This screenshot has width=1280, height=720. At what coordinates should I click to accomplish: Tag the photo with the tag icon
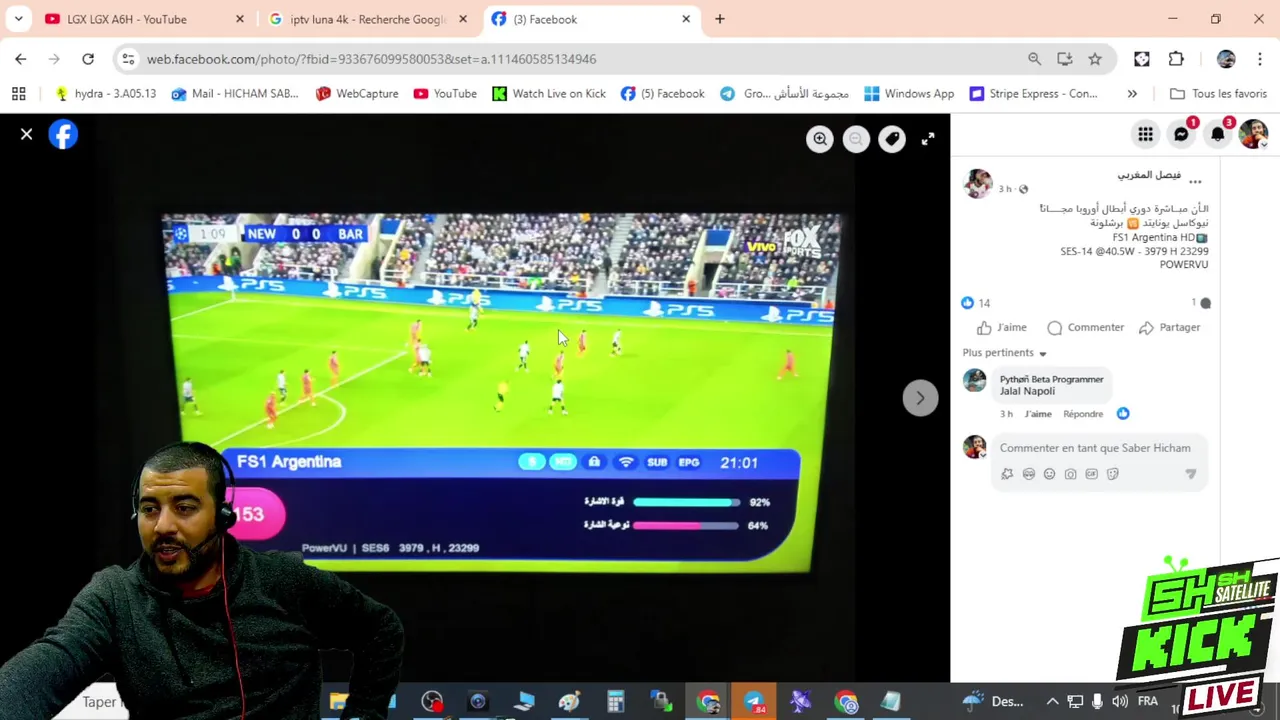tap(892, 139)
